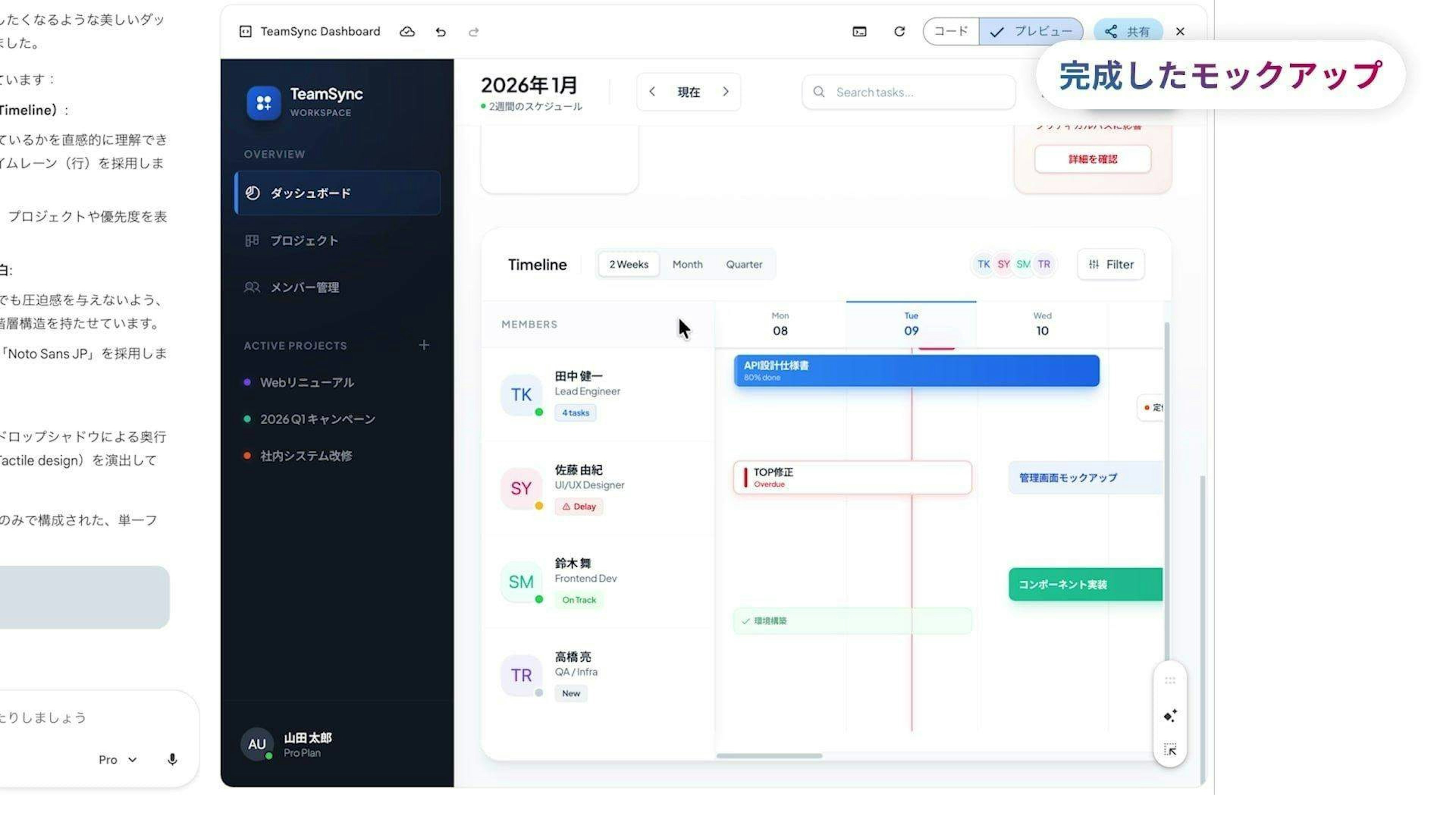This screenshot has width=1456, height=819.
Task: Open プロジェクト in the sidebar
Action: [x=304, y=240]
